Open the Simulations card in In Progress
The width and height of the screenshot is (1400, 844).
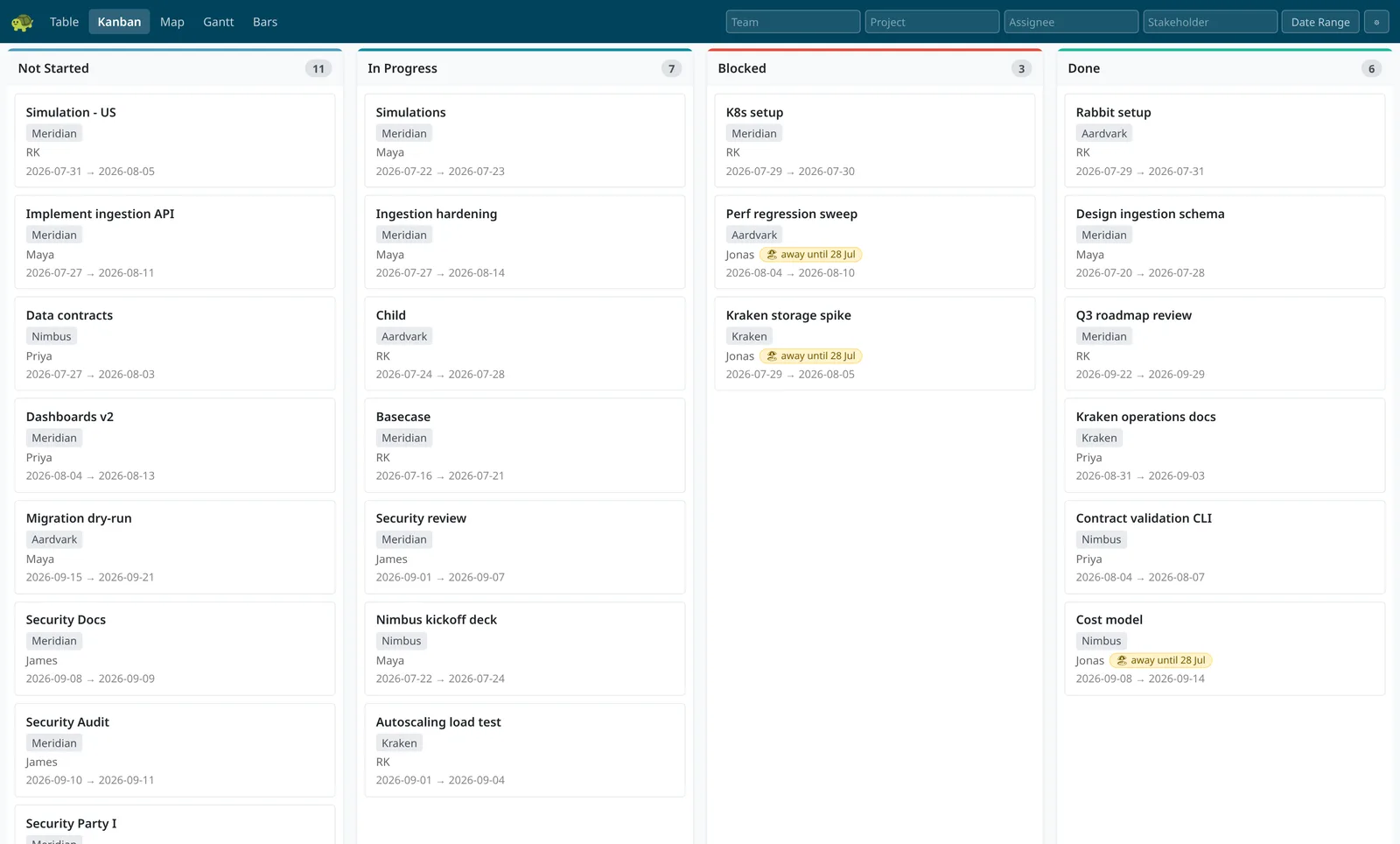[x=525, y=141]
